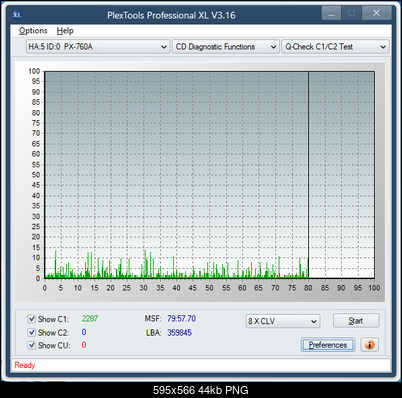Click the C1 error count 2287
This screenshot has height=398, width=402.
(90, 319)
